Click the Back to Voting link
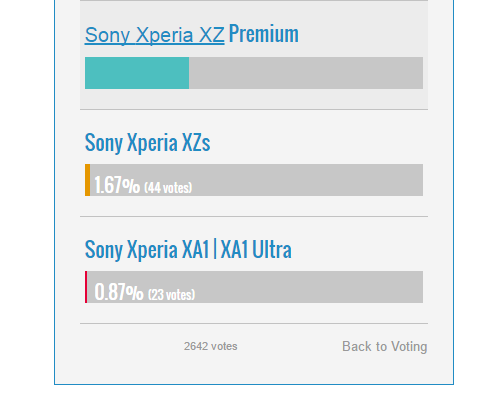The image size is (498, 403). coord(384,346)
